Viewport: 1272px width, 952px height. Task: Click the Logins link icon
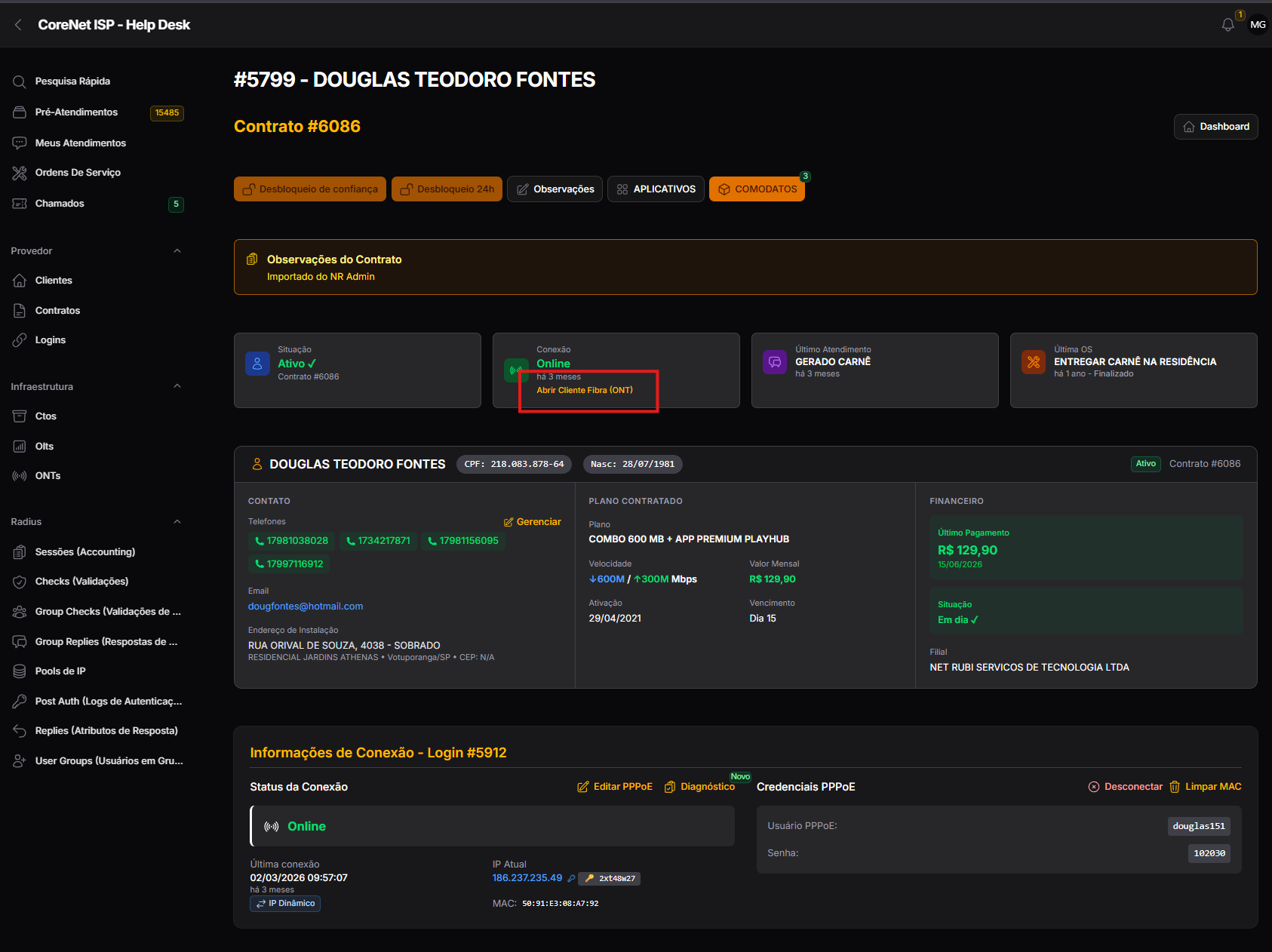pyautogui.click(x=20, y=340)
